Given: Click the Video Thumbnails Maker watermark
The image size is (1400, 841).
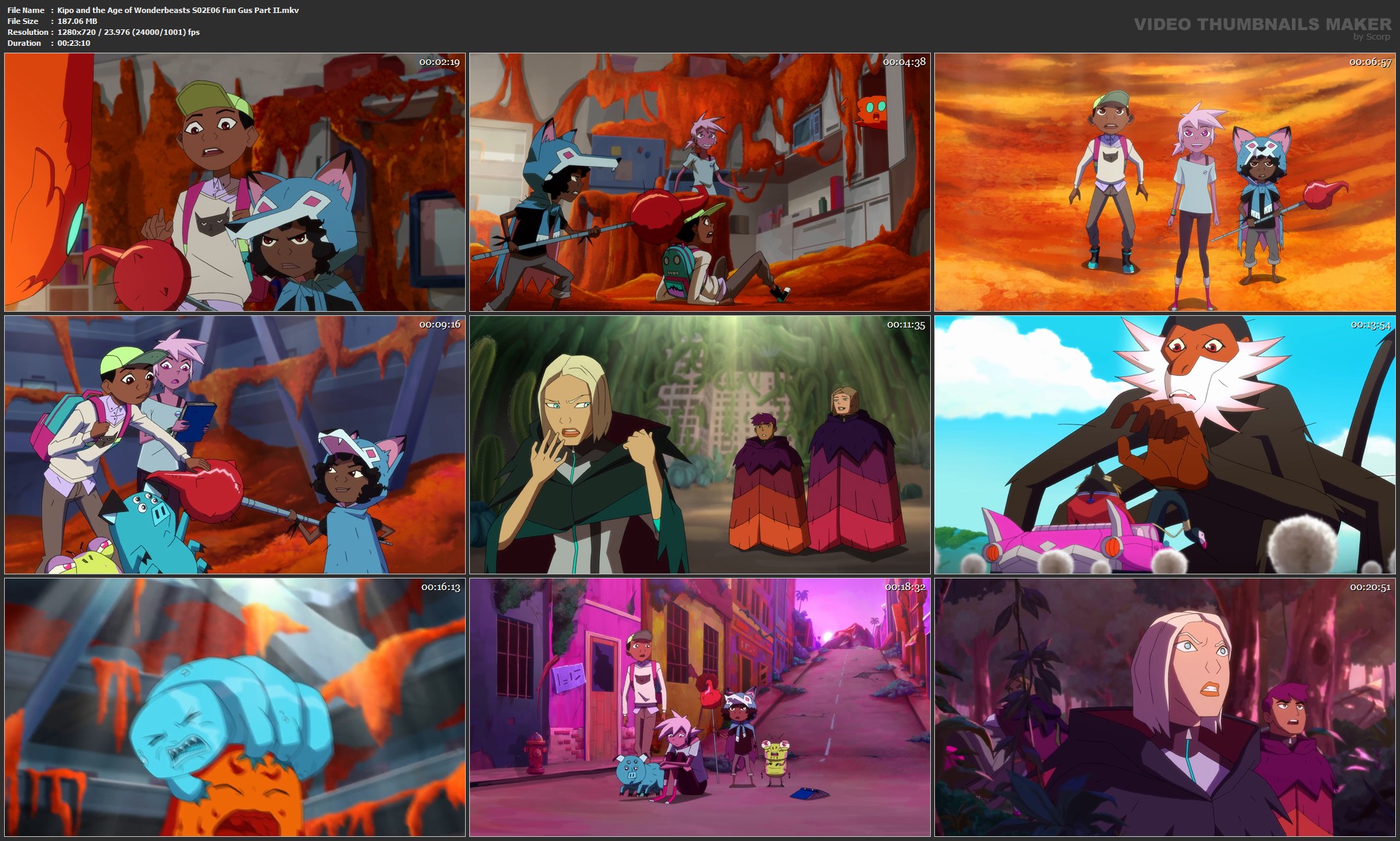Looking at the screenshot, I should (x=1262, y=25).
